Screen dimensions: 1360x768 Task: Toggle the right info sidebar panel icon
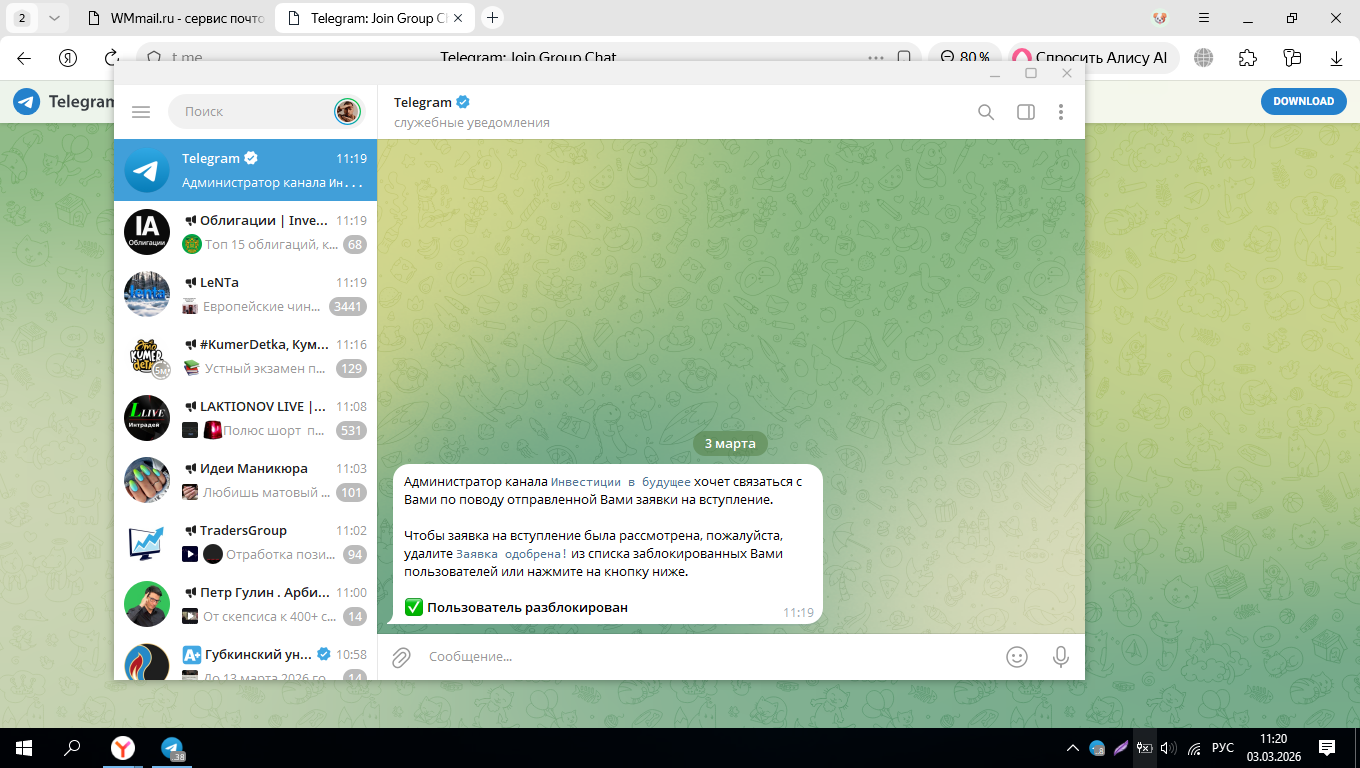pyautogui.click(x=1025, y=112)
